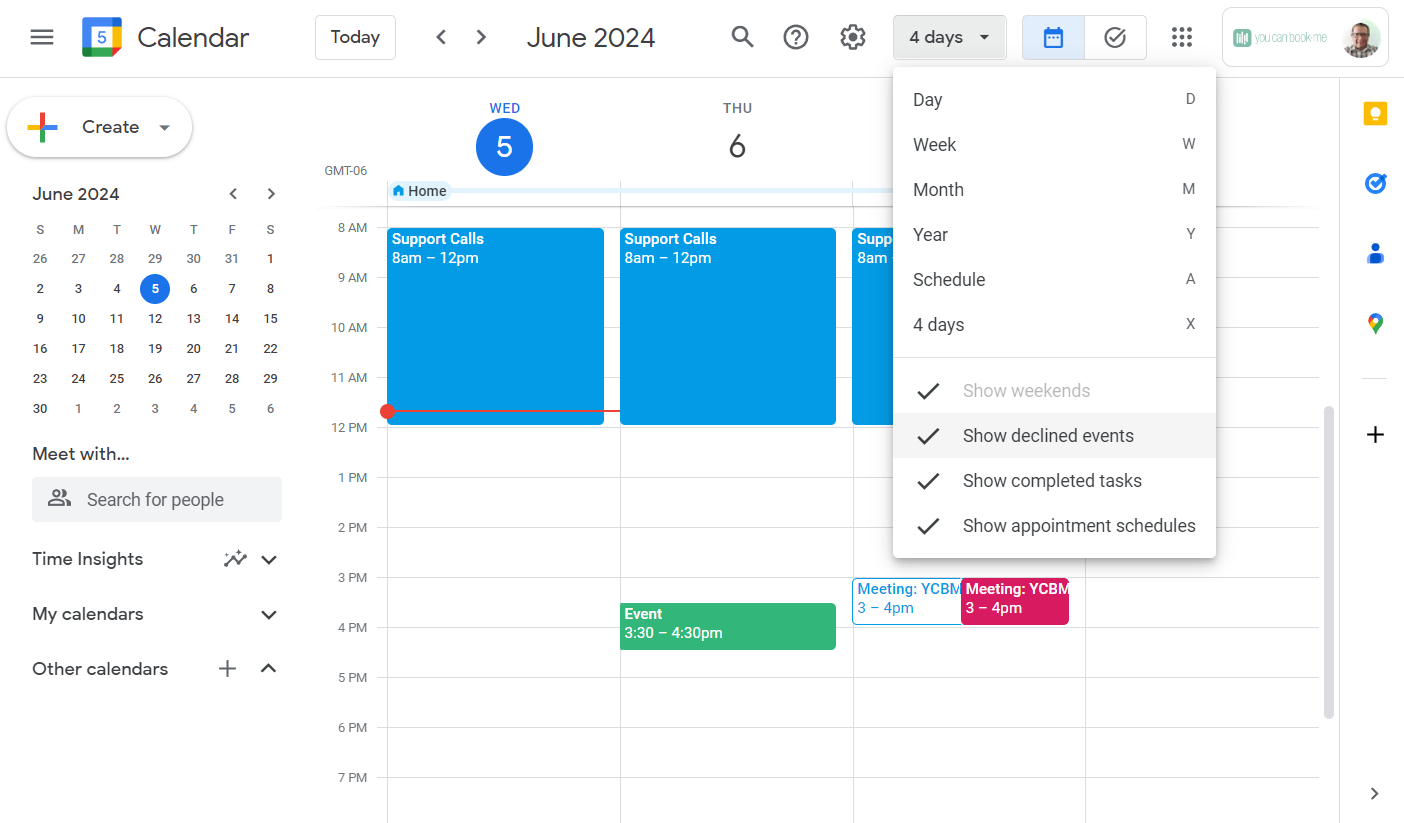1404x823 pixels.
Task: Open the green Event on Thursday
Action: [727, 626]
